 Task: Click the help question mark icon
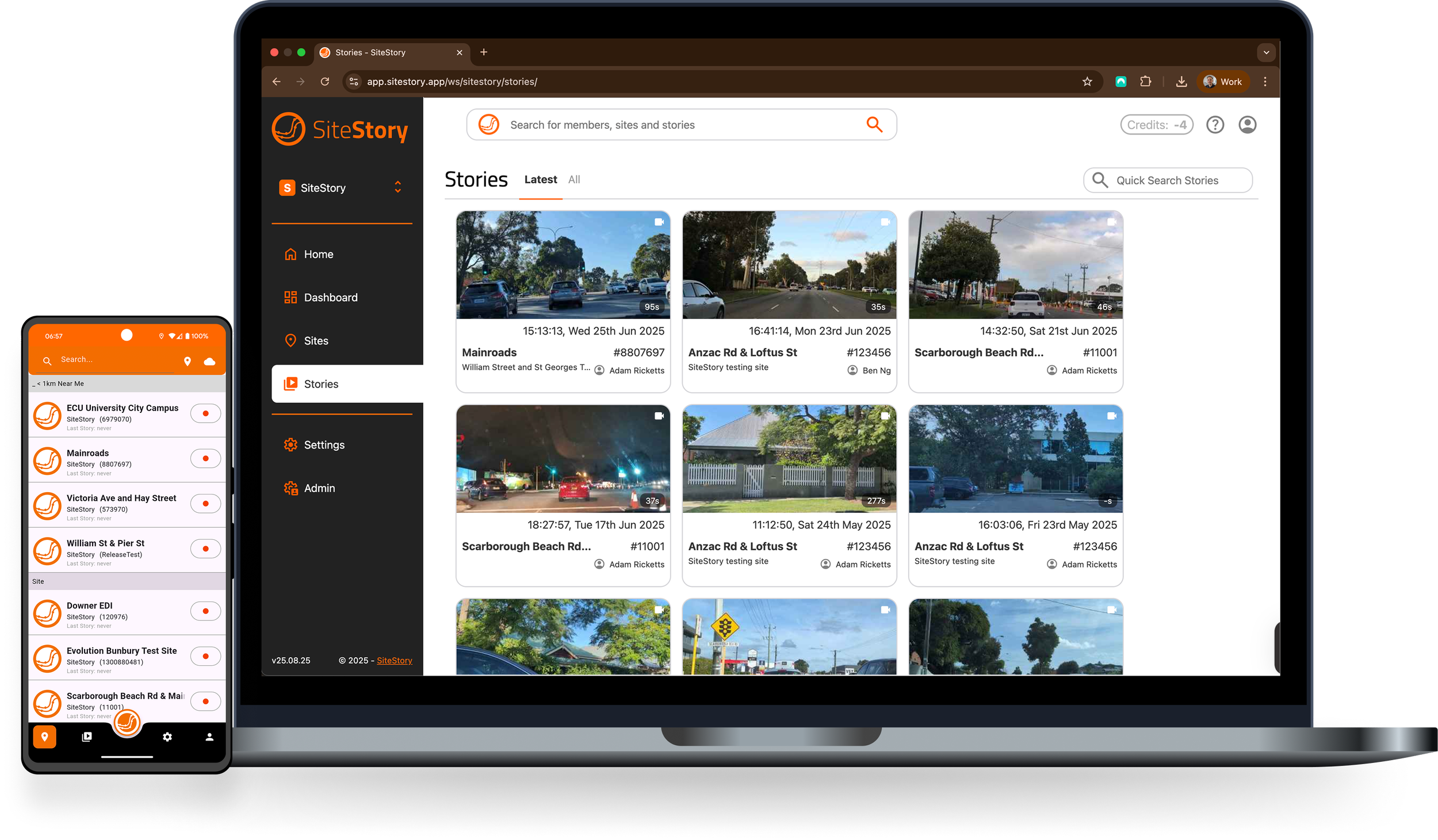tap(1215, 125)
